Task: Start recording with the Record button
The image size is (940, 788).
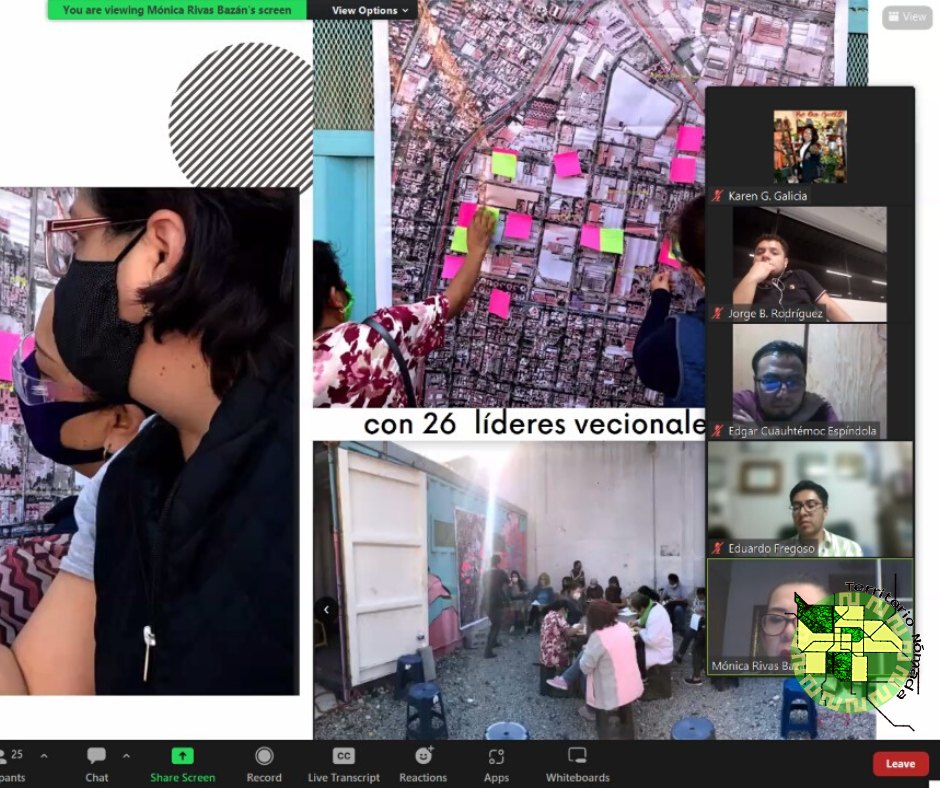Action: pyautogui.click(x=264, y=757)
